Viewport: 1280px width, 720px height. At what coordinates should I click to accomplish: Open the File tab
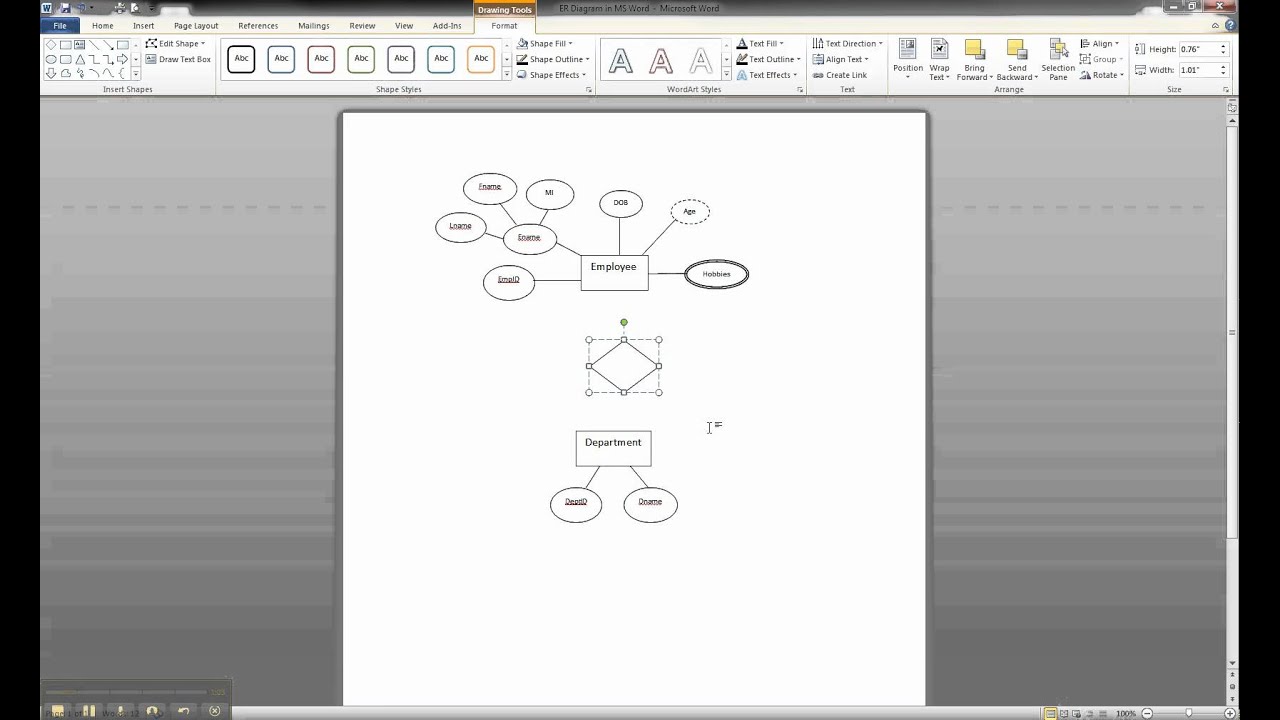[60, 26]
